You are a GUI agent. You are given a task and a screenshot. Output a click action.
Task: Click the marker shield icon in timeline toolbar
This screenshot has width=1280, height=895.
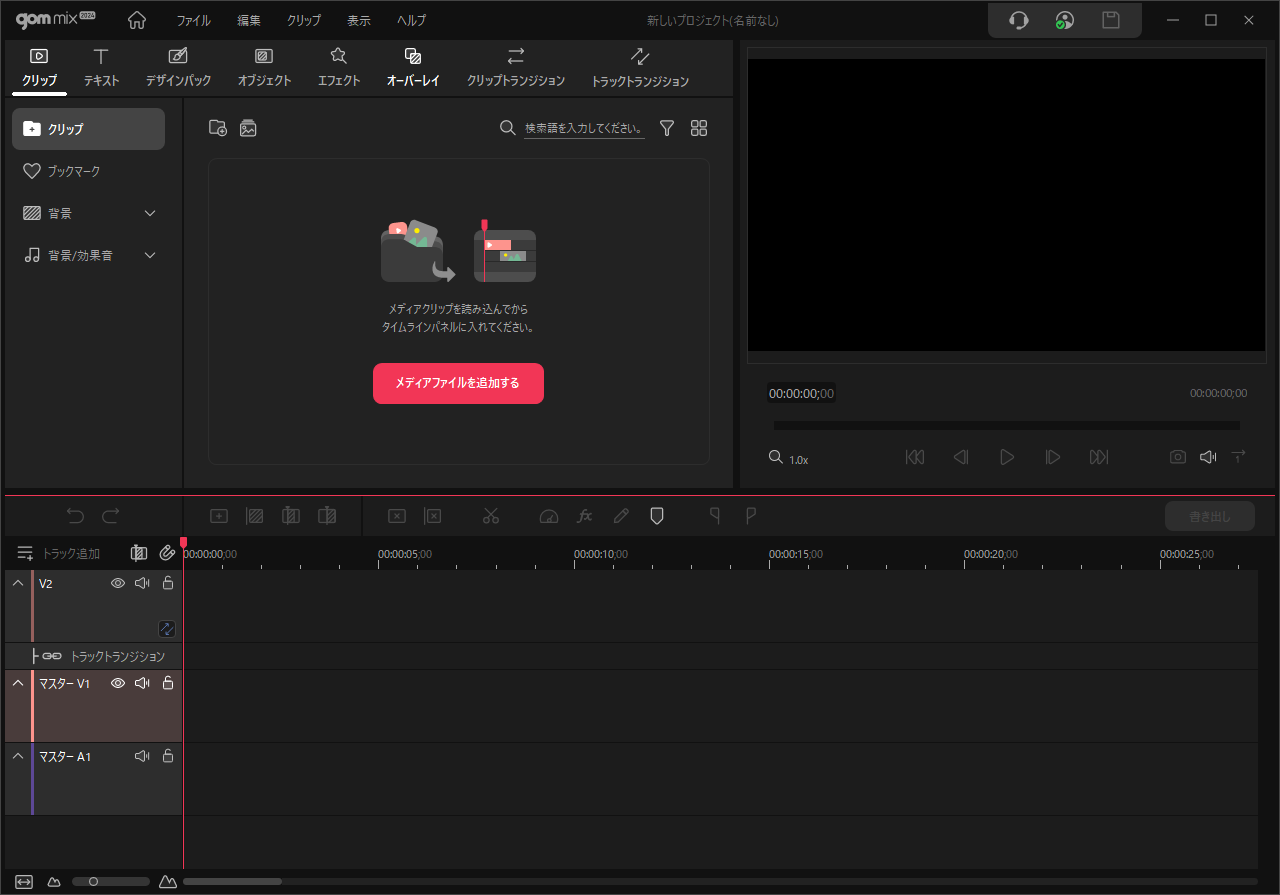tap(657, 516)
